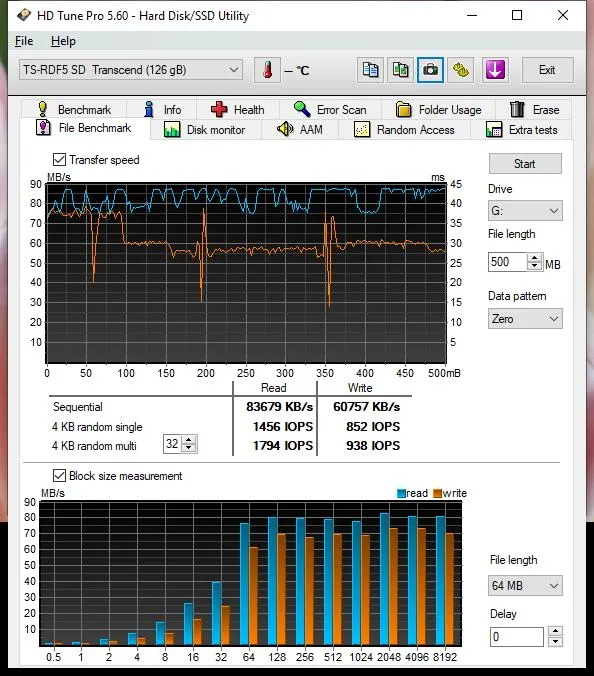
Task: Click the thermometer temperature icon
Action: pos(267,70)
